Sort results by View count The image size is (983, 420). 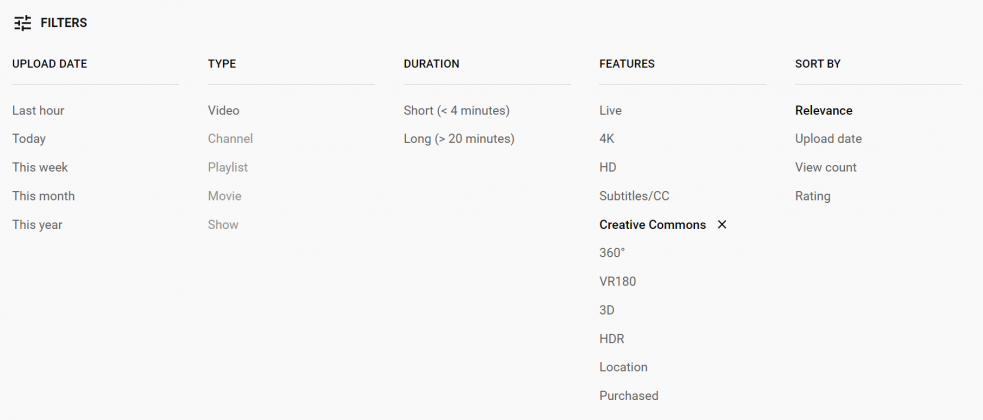point(826,167)
